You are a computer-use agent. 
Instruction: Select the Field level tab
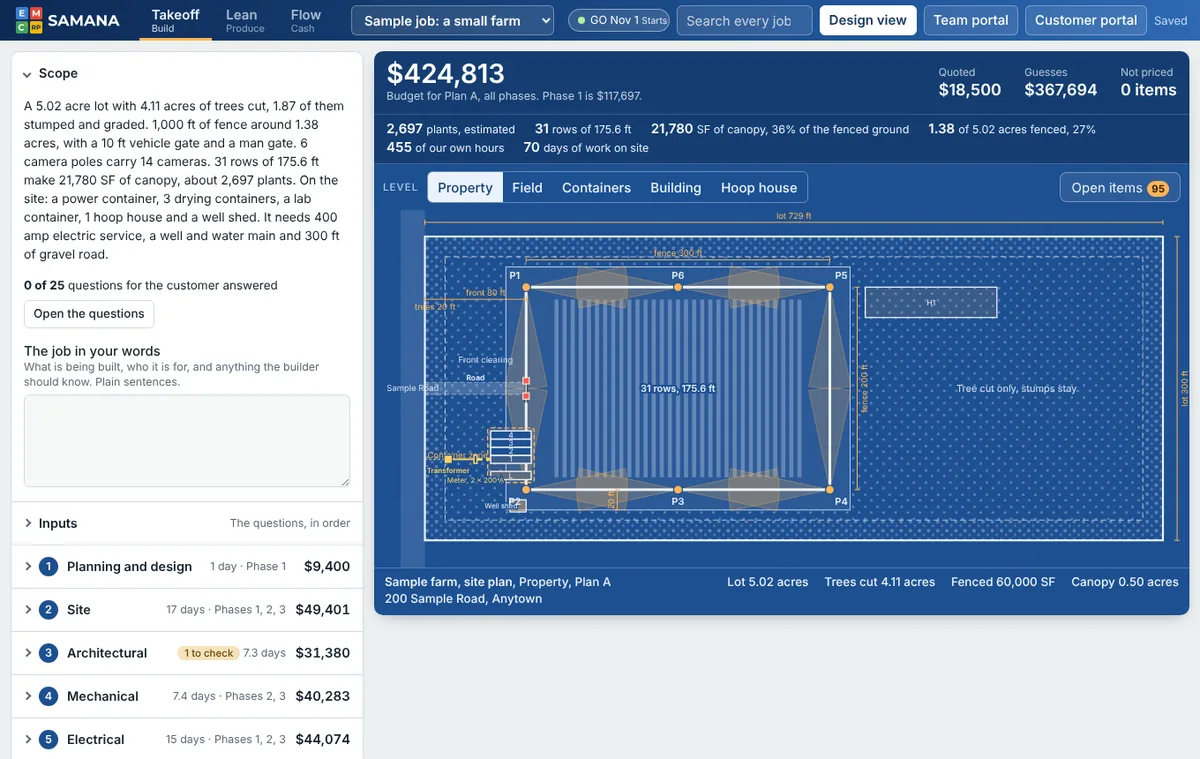pyautogui.click(x=527, y=187)
